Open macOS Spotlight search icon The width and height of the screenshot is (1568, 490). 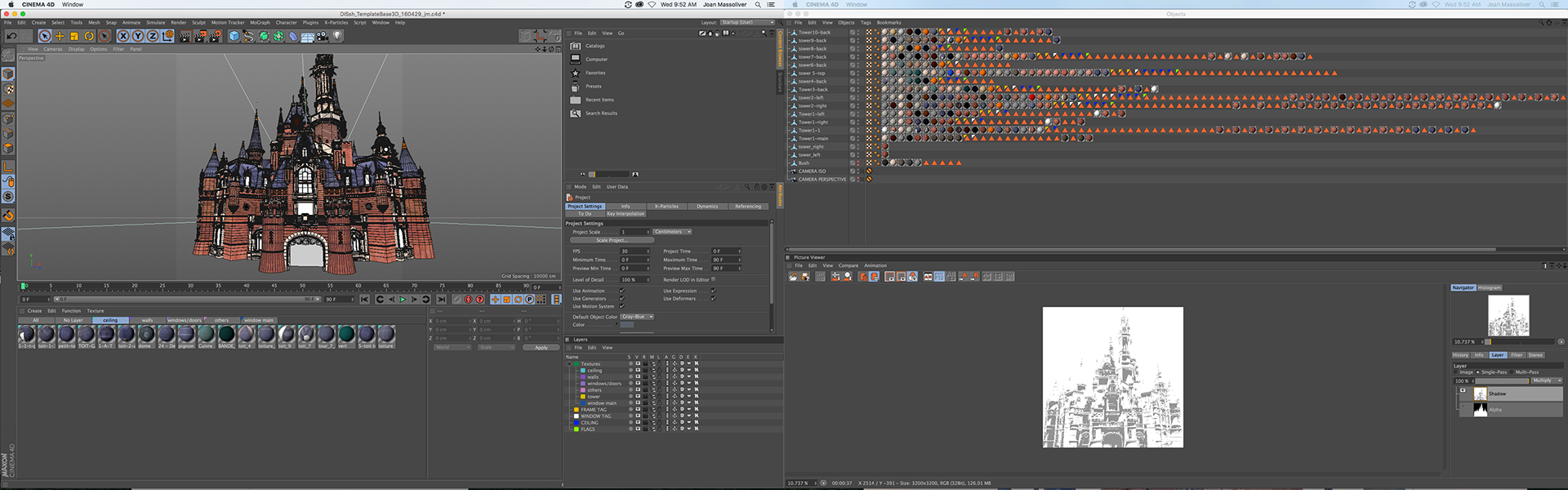[x=758, y=5]
